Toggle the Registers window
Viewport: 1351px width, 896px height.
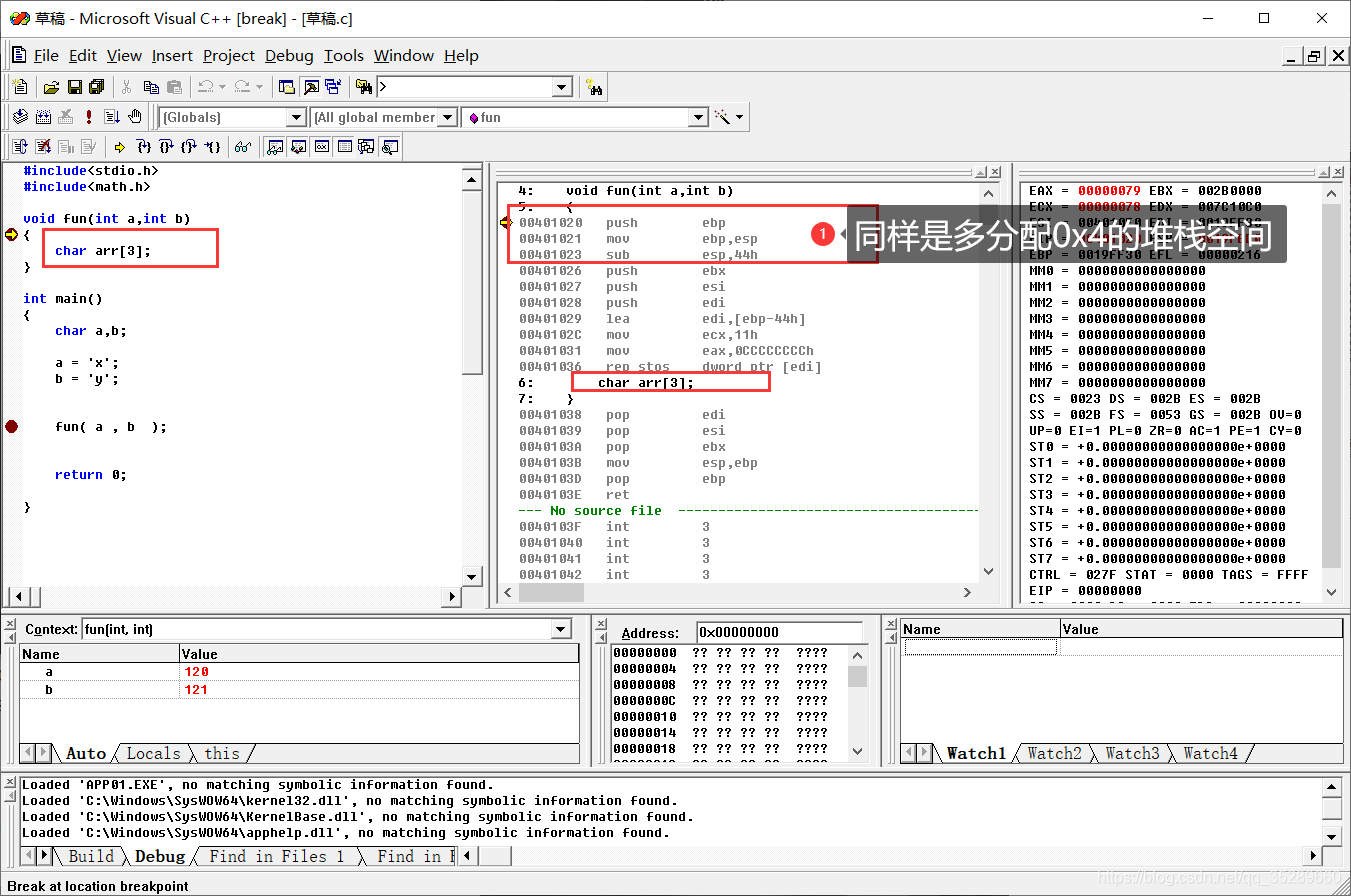click(322, 147)
